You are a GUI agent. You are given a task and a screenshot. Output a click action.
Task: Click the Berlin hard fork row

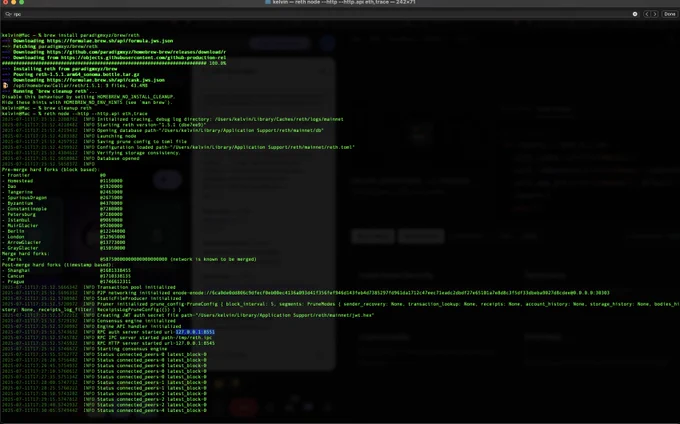tap(63, 231)
